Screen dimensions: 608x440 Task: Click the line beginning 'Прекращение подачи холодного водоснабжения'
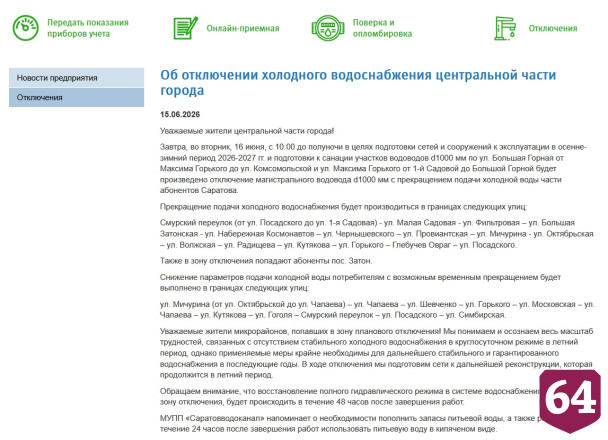tap(343, 207)
